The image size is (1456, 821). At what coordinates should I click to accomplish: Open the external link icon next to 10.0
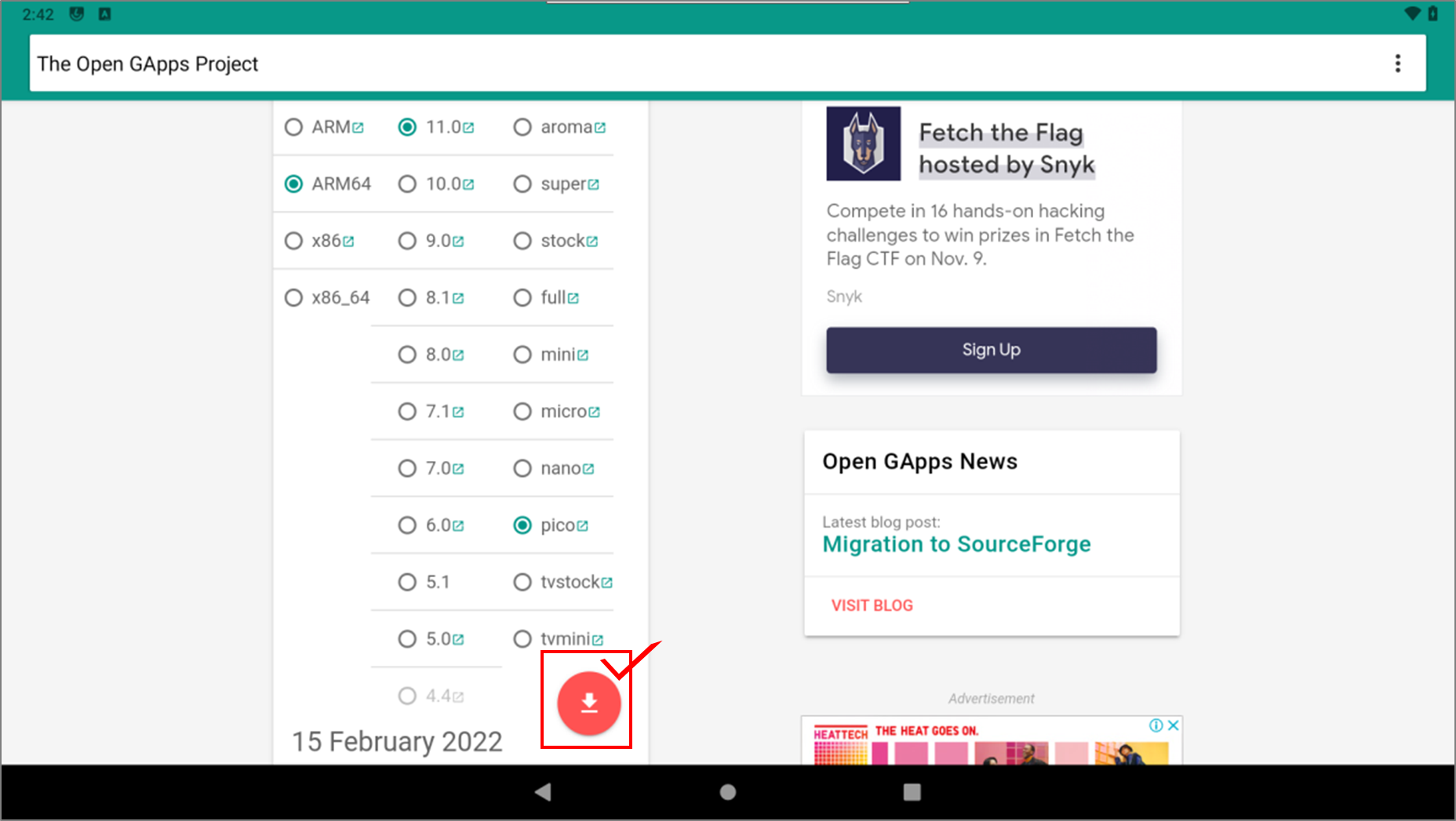(468, 184)
